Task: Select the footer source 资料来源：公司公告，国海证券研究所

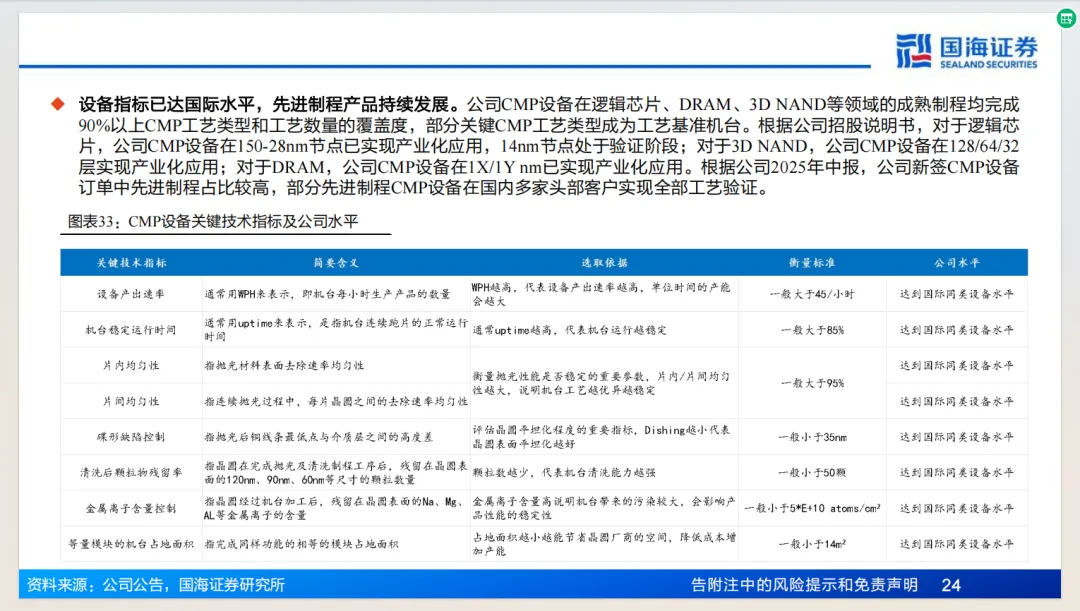Action: 156,585
